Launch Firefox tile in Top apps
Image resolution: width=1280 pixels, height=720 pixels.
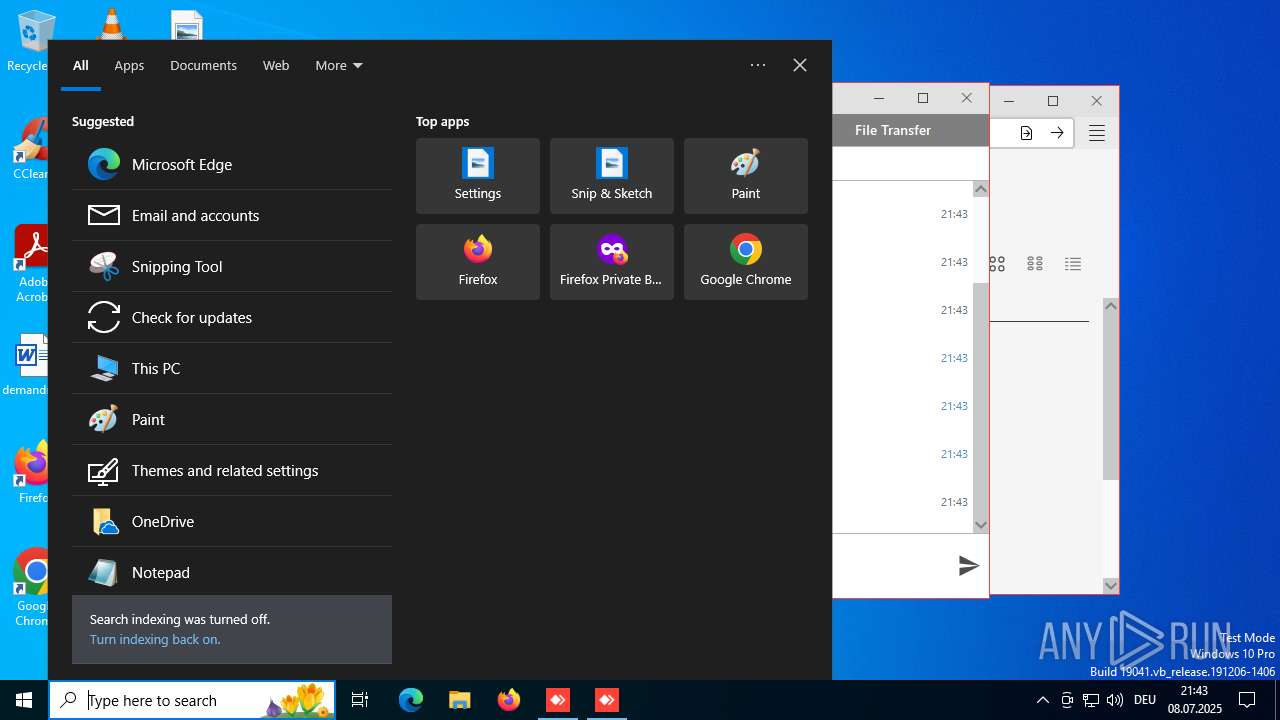coord(478,262)
